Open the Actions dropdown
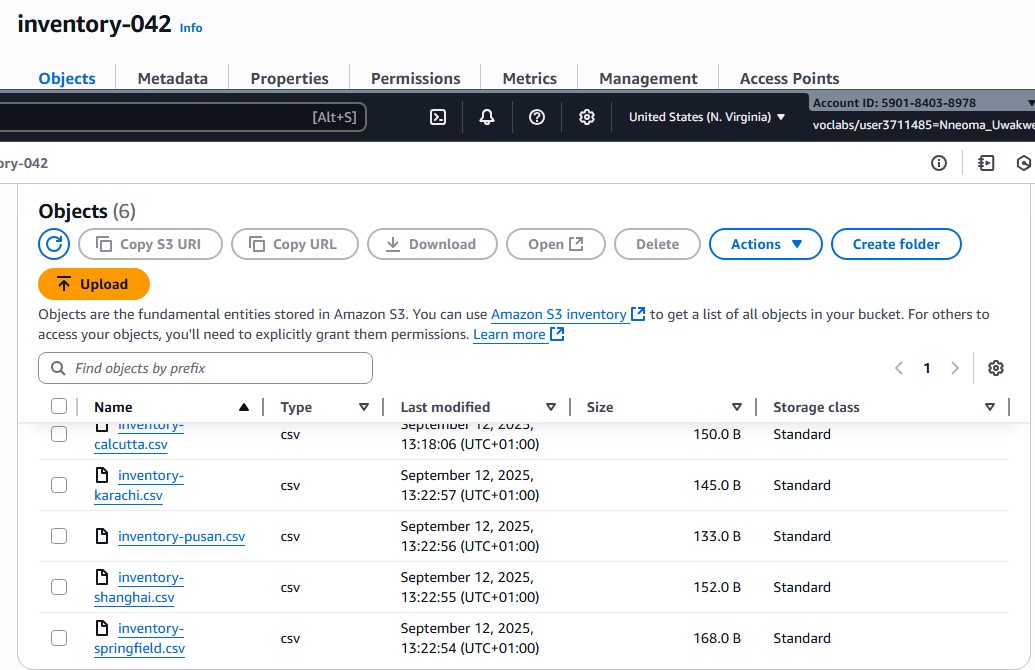The height and width of the screenshot is (670, 1035). [x=766, y=244]
